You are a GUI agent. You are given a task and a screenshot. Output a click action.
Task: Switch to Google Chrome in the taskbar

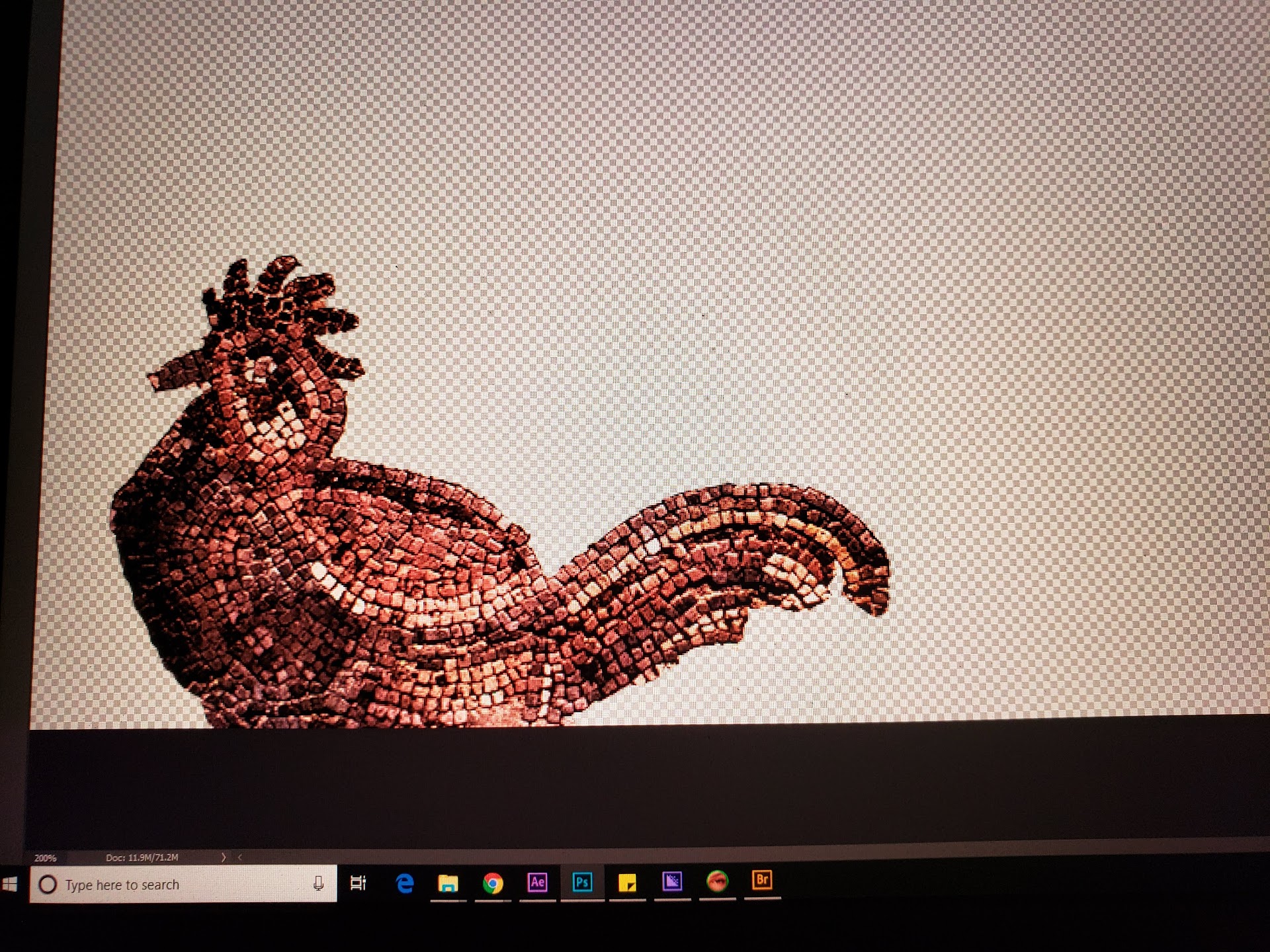(x=493, y=883)
